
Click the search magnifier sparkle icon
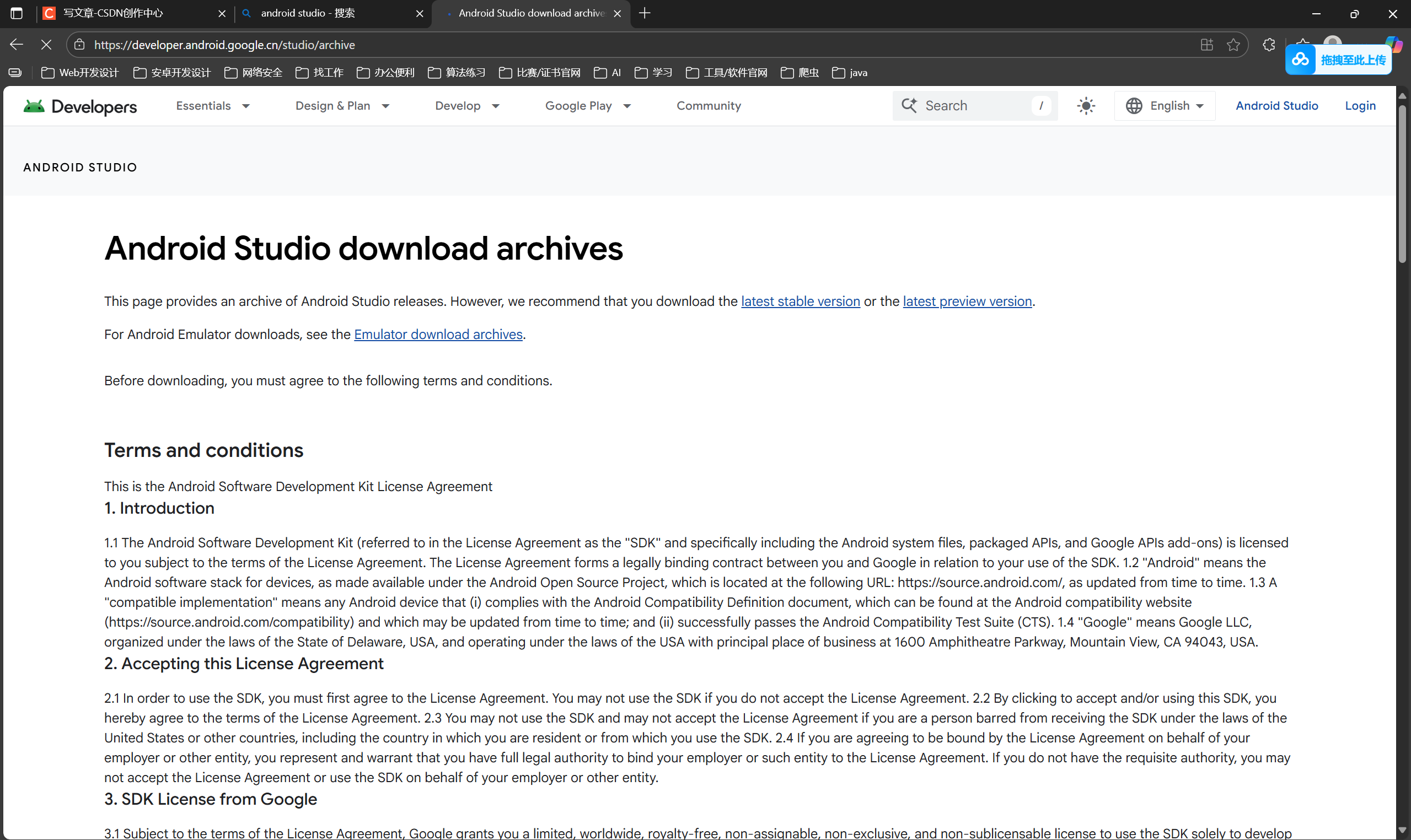[909, 105]
